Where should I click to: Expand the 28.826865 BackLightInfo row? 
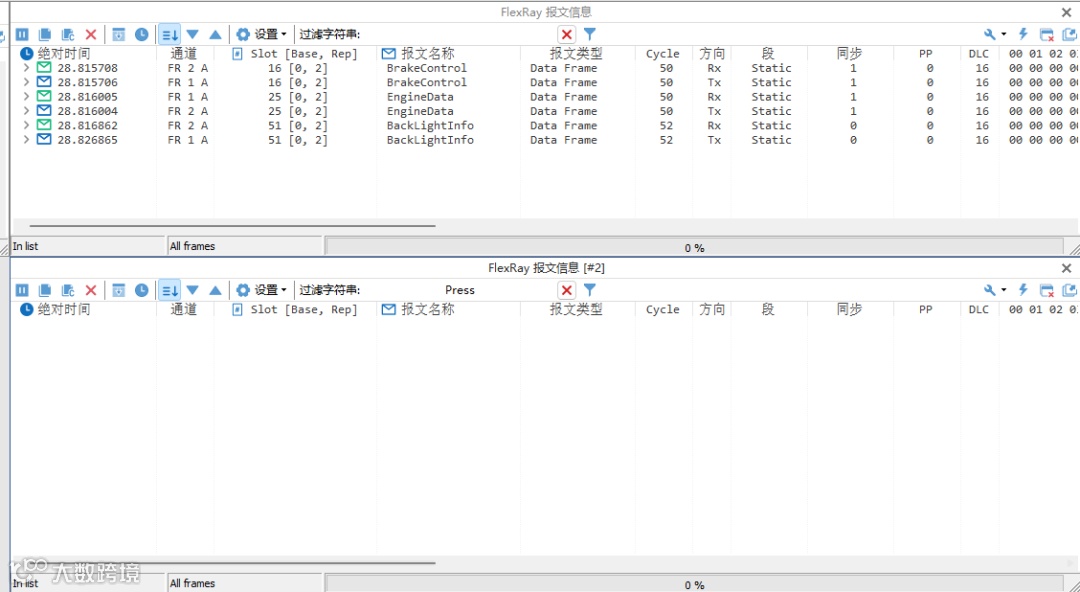click(x=26, y=140)
